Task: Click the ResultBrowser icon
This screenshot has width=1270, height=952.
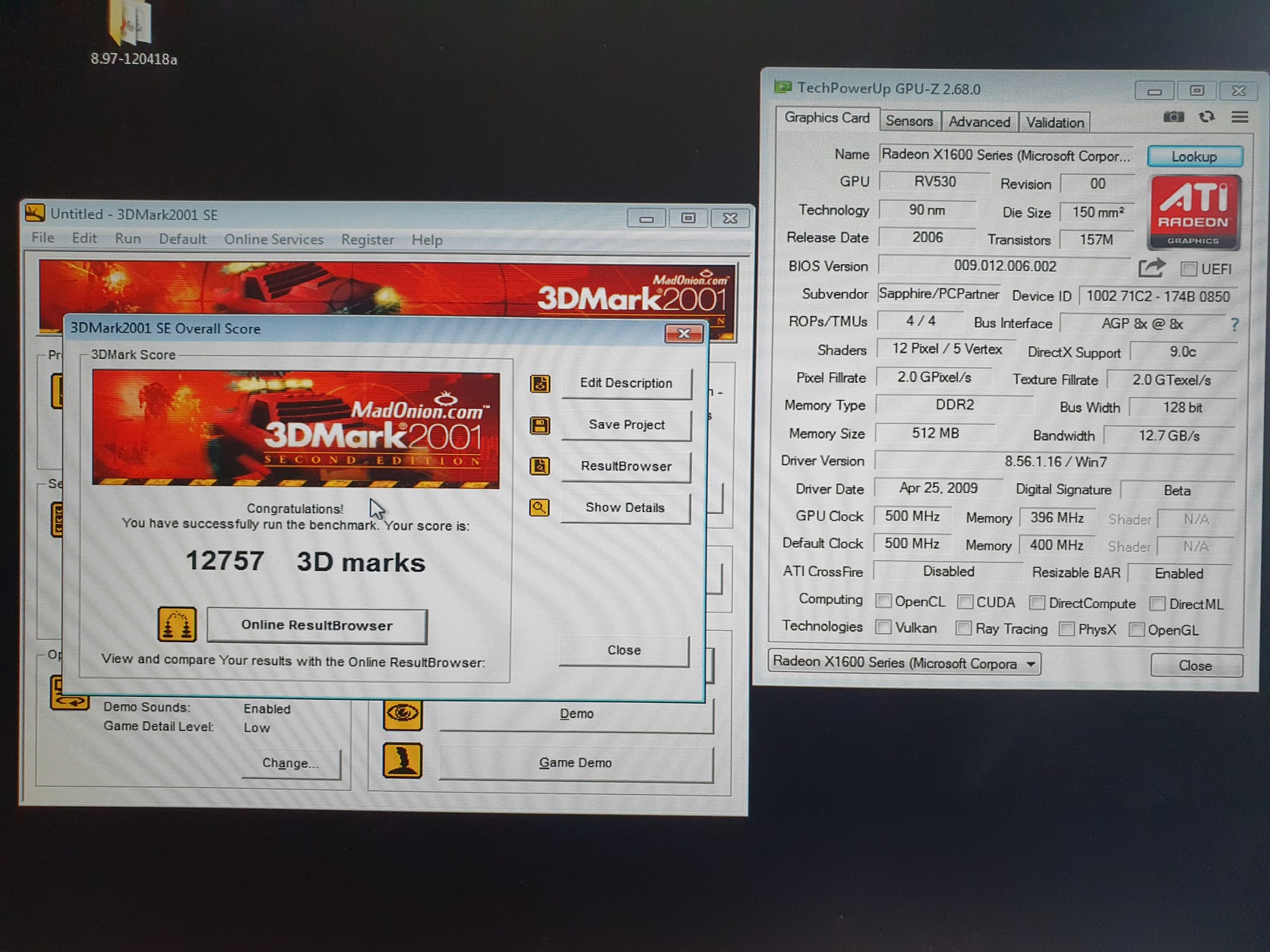Action: [540, 466]
